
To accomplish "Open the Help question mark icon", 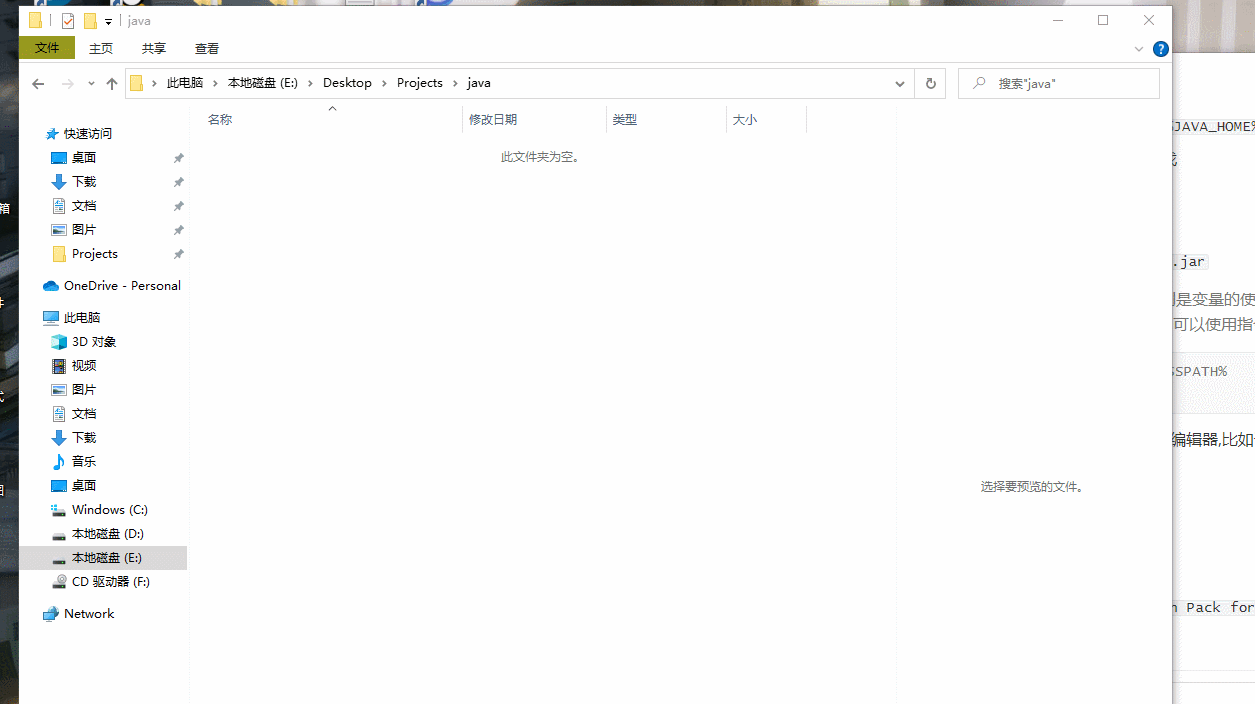I will click(x=1160, y=49).
